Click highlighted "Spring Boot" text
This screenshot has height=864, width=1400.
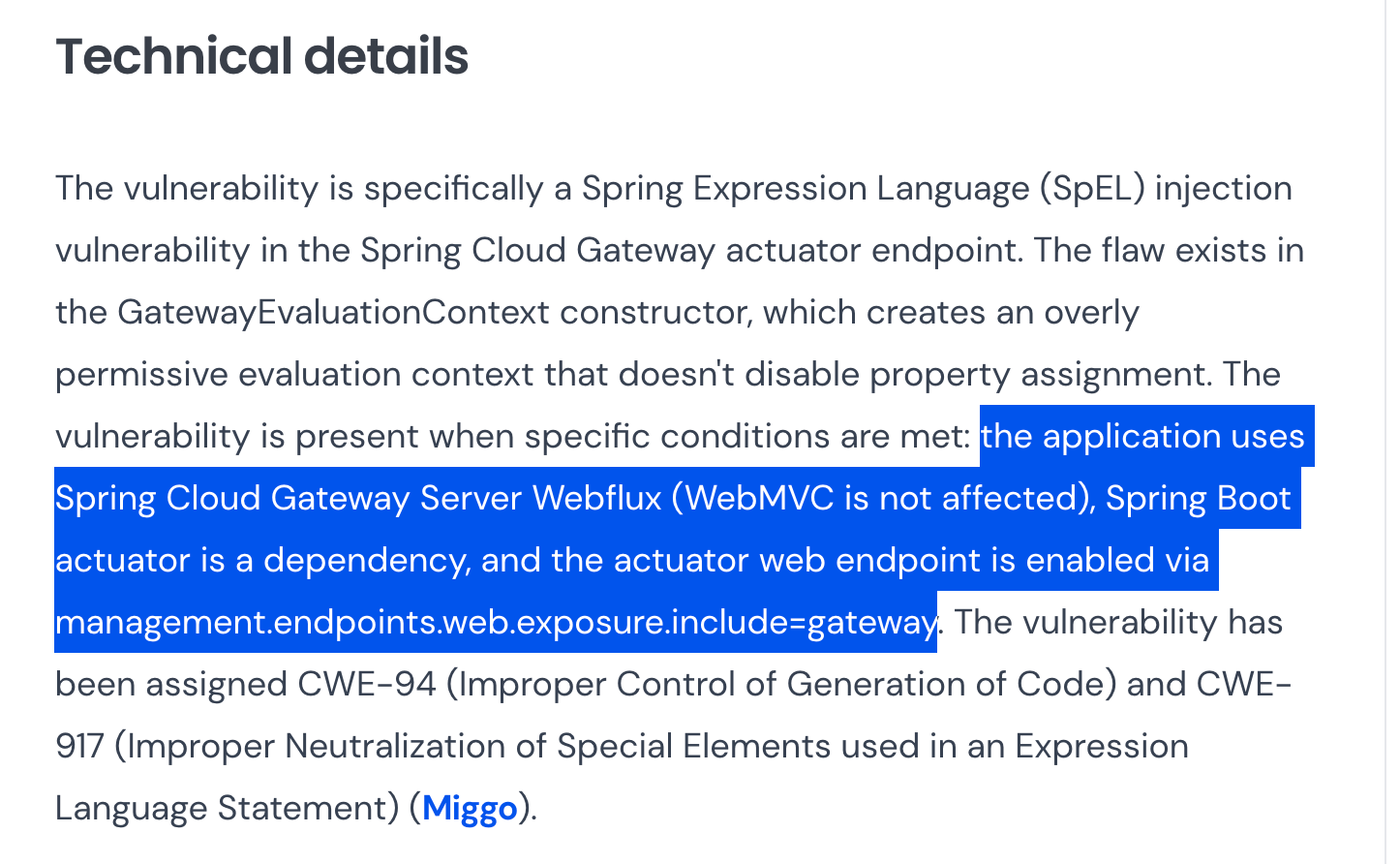click(1198, 498)
